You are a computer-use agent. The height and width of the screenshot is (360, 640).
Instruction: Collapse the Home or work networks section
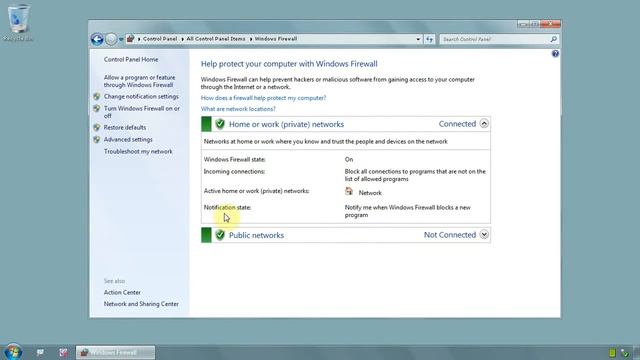point(484,123)
